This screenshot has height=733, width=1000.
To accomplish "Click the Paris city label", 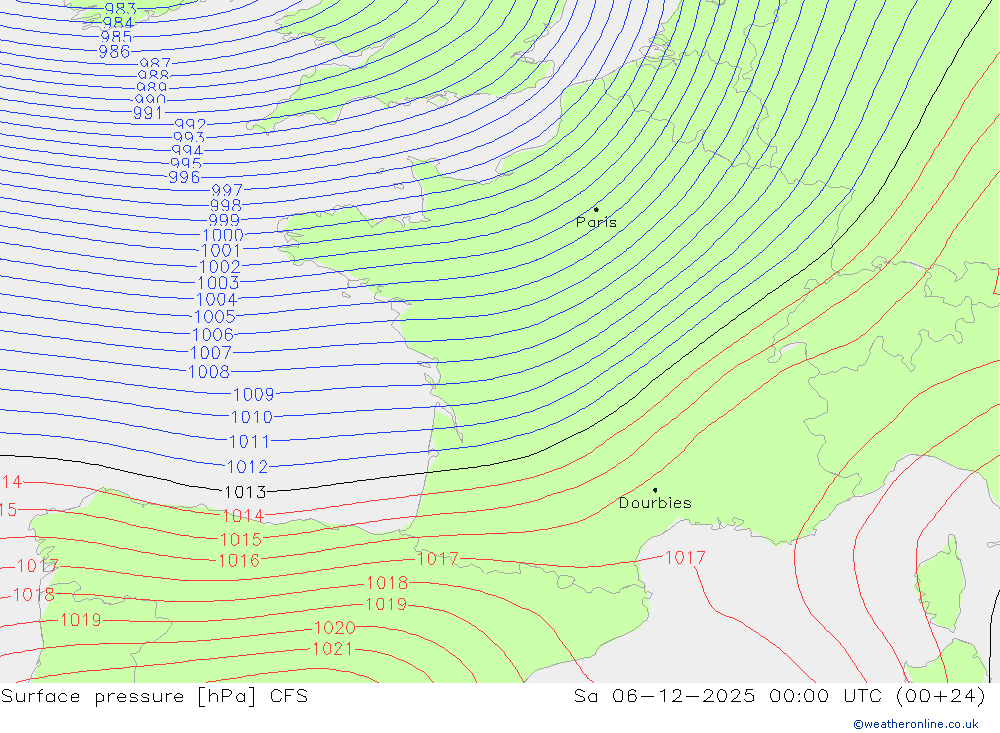I will 596,222.
